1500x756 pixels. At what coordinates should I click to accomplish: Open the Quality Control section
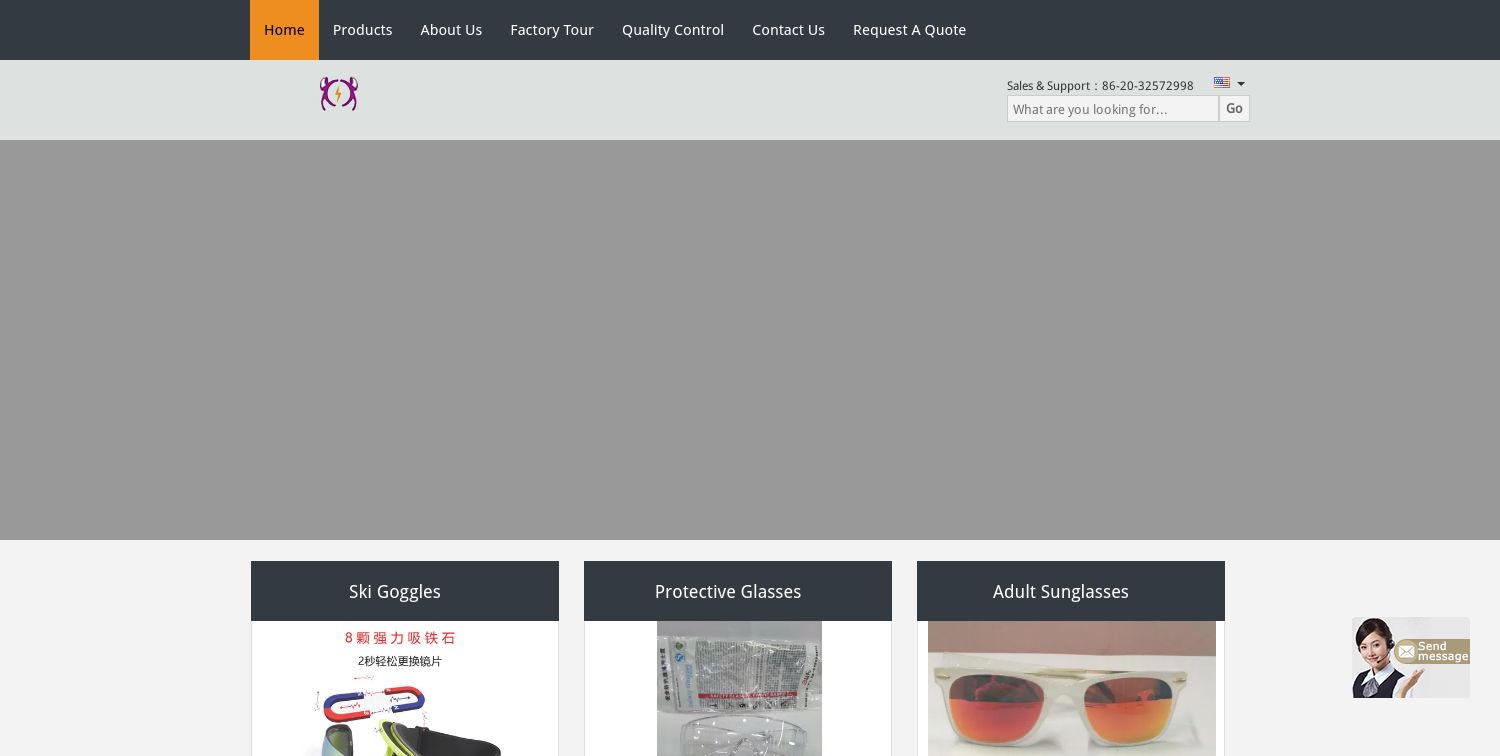(x=673, y=30)
